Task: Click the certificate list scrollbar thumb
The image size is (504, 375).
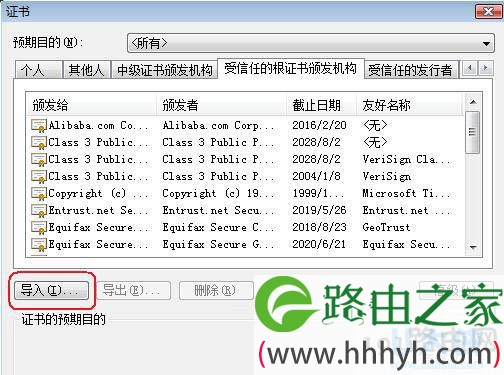Action: point(472,132)
